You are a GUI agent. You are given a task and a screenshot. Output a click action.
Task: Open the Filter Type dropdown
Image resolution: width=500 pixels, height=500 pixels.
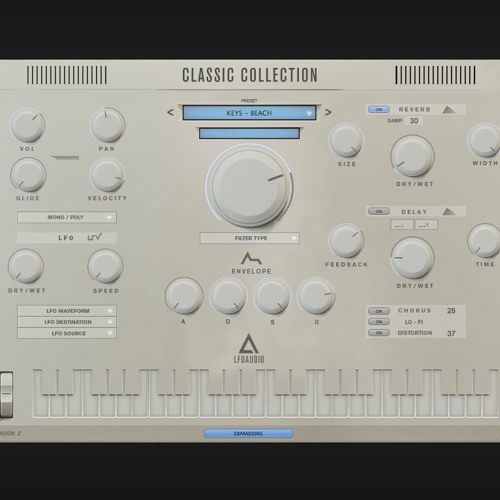coord(249,238)
